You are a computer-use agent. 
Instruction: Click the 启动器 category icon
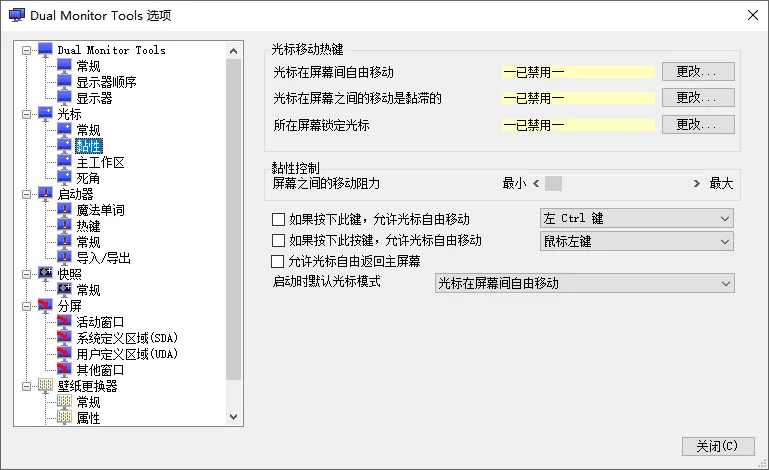click(45, 194)
